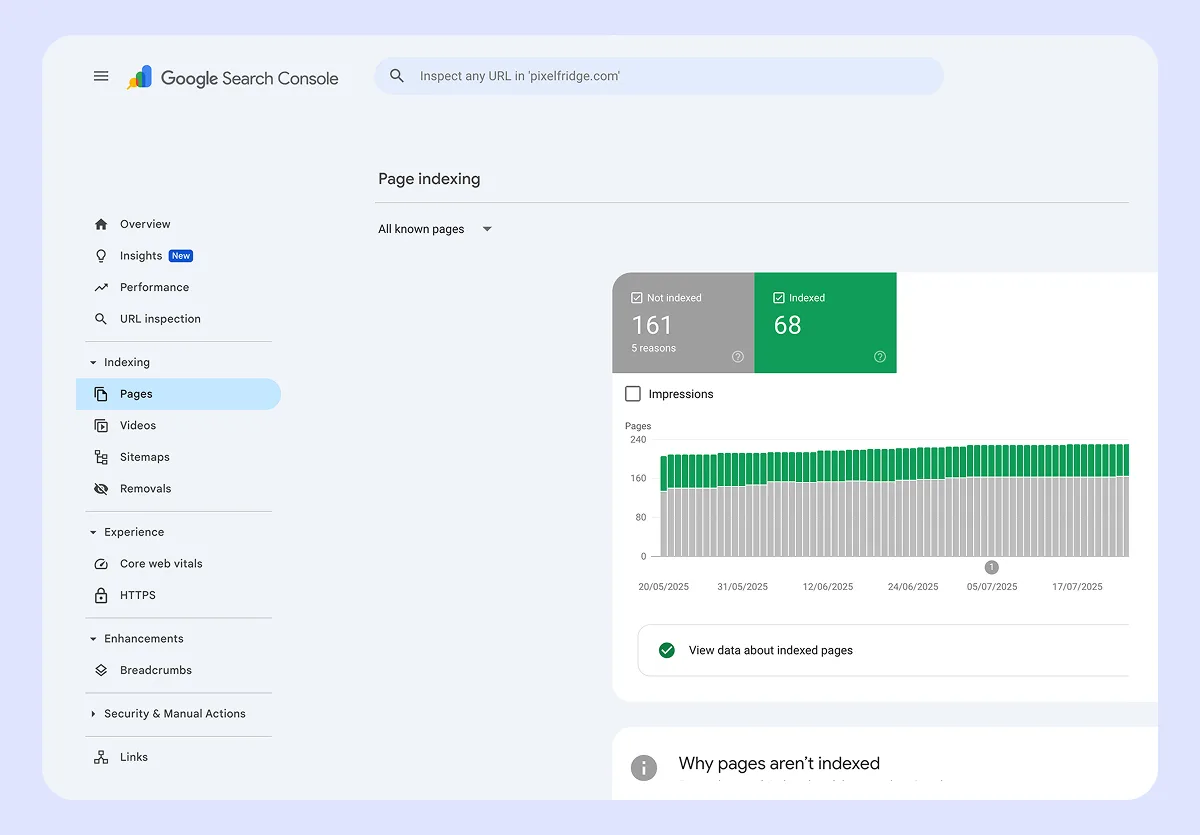Click the 12/06/2025 date label
Image resolution: width=1200 pixels, height=835 pixels.
click(x=828, y=587)
